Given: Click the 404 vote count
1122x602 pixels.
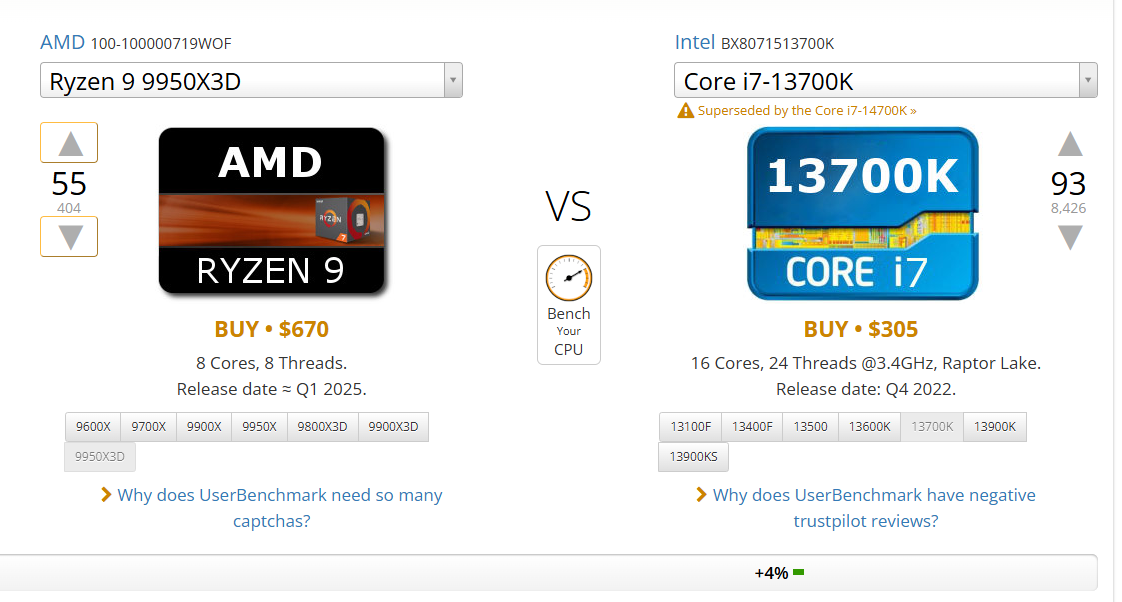Looking at the screenshot, I should (x=69, y=208).
